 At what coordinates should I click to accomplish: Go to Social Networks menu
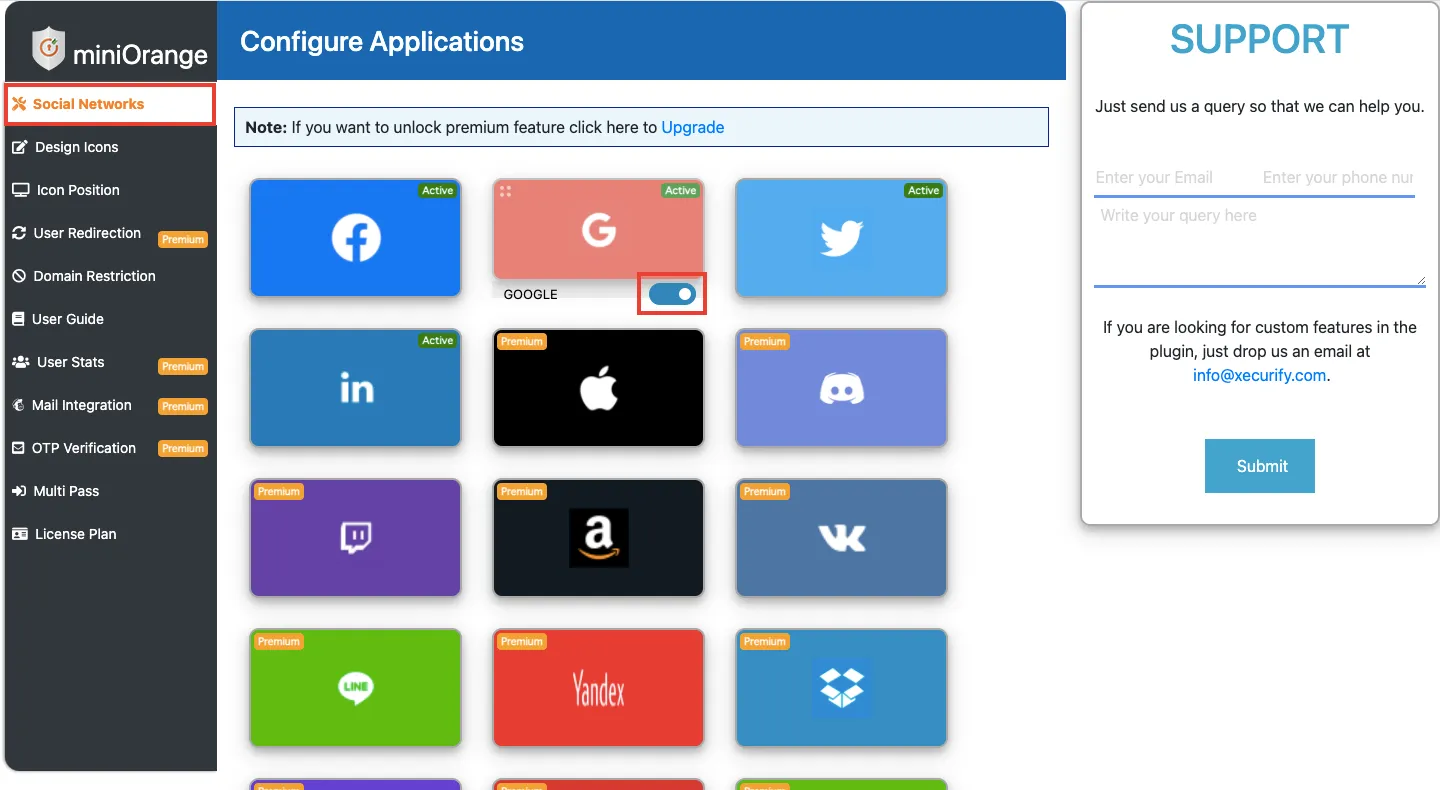[110, 104]
